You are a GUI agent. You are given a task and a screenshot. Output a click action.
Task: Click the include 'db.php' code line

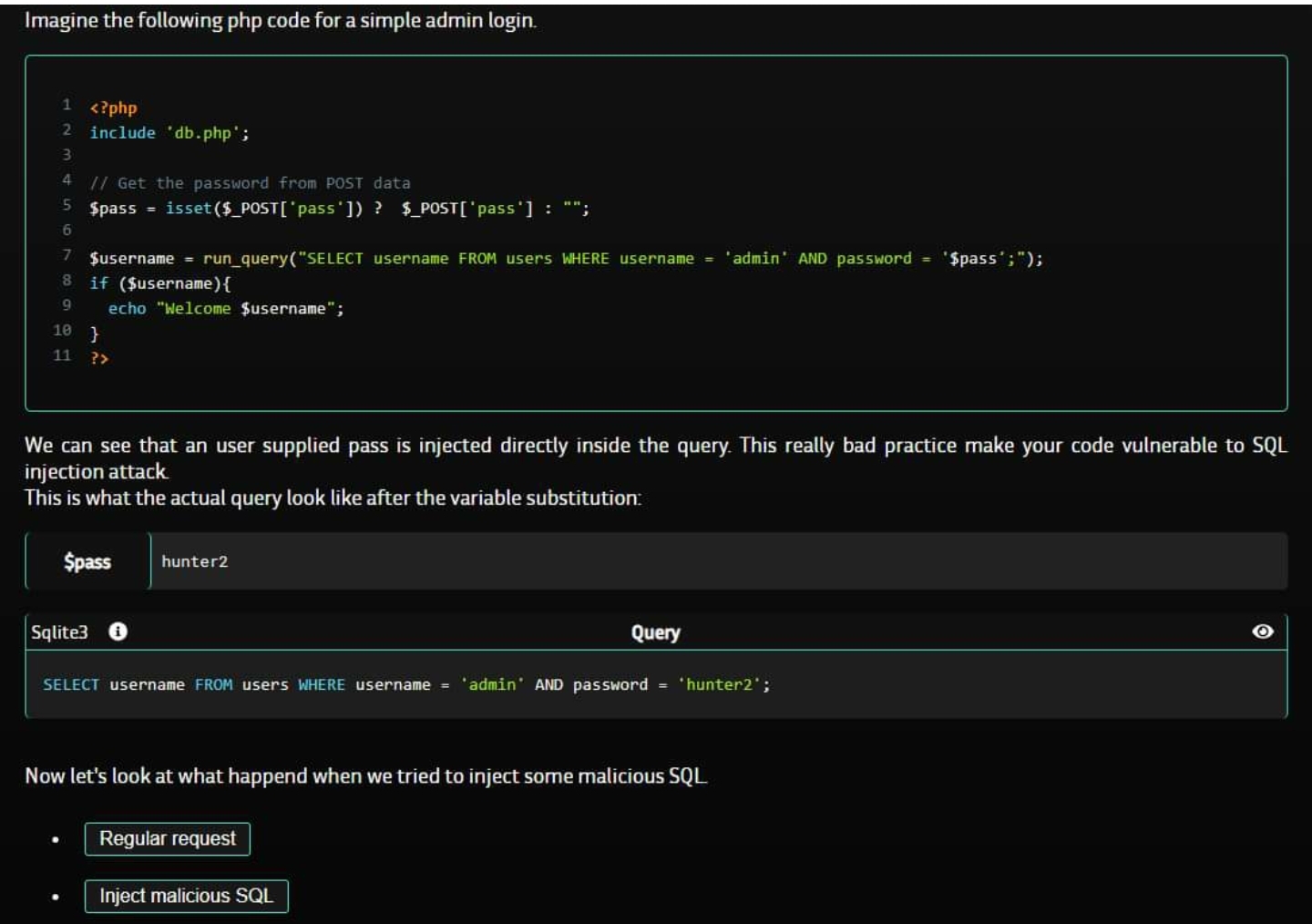(x=169, y=133)
